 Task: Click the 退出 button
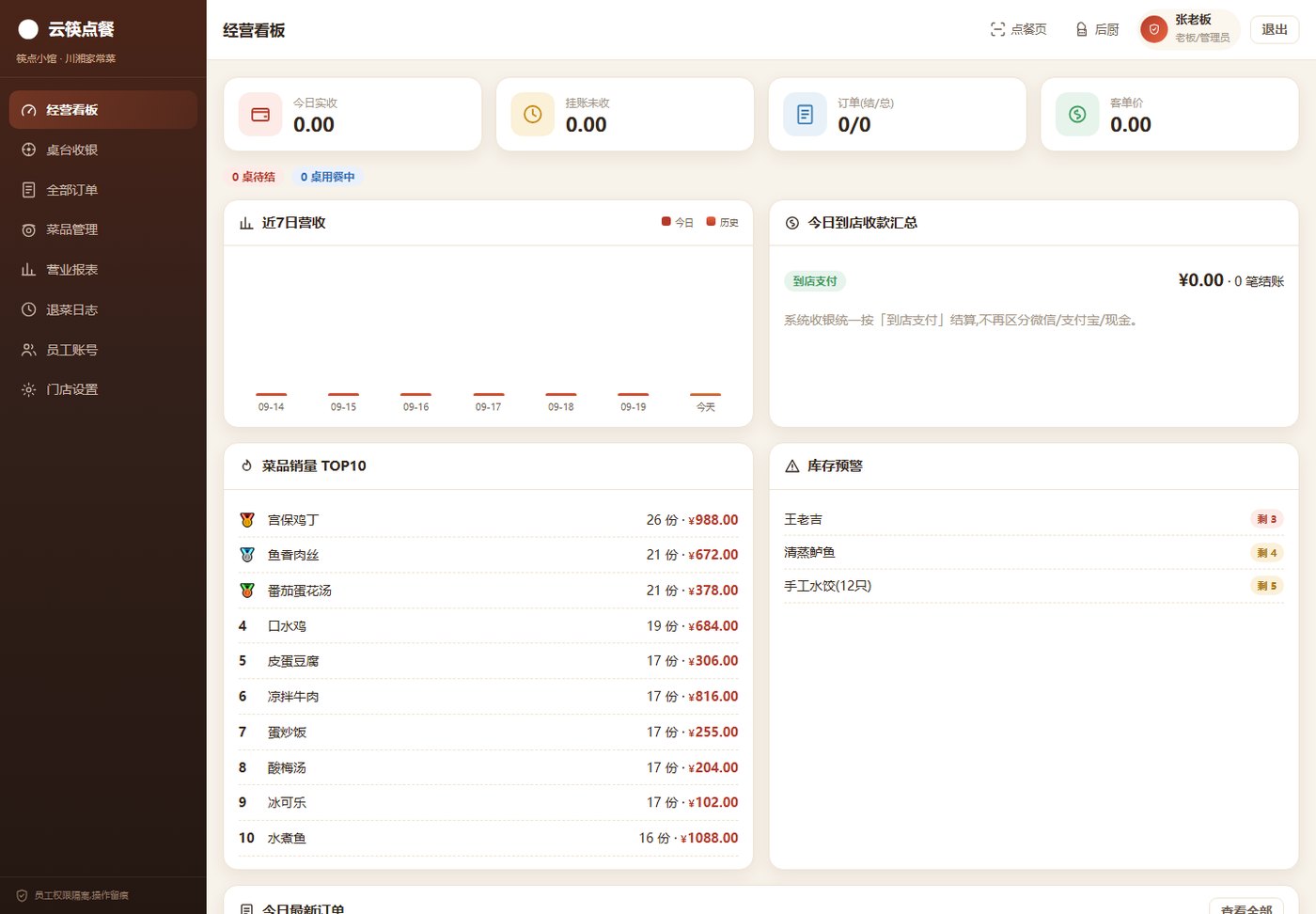(1275, 29)
